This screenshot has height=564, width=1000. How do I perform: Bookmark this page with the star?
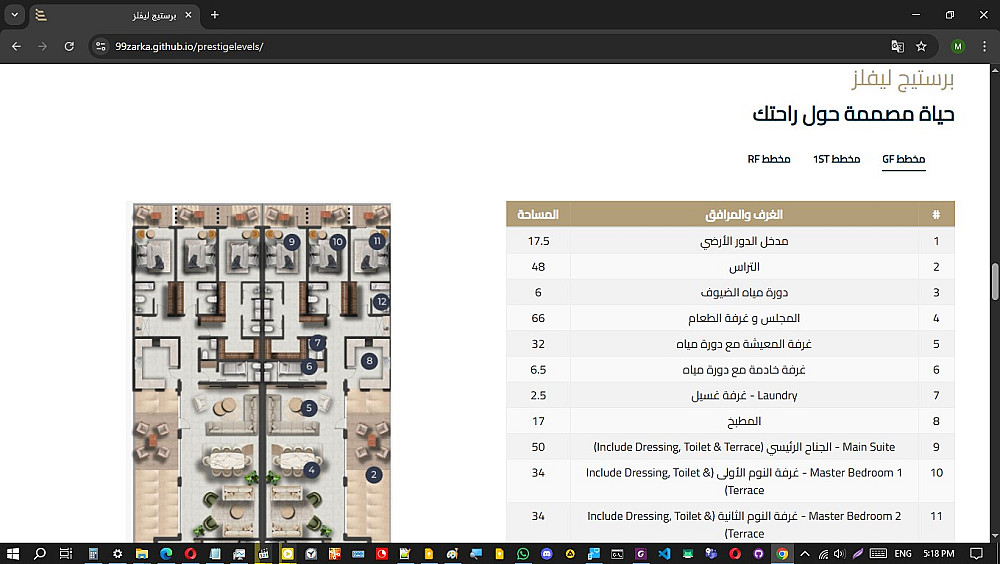click(921, 46)
